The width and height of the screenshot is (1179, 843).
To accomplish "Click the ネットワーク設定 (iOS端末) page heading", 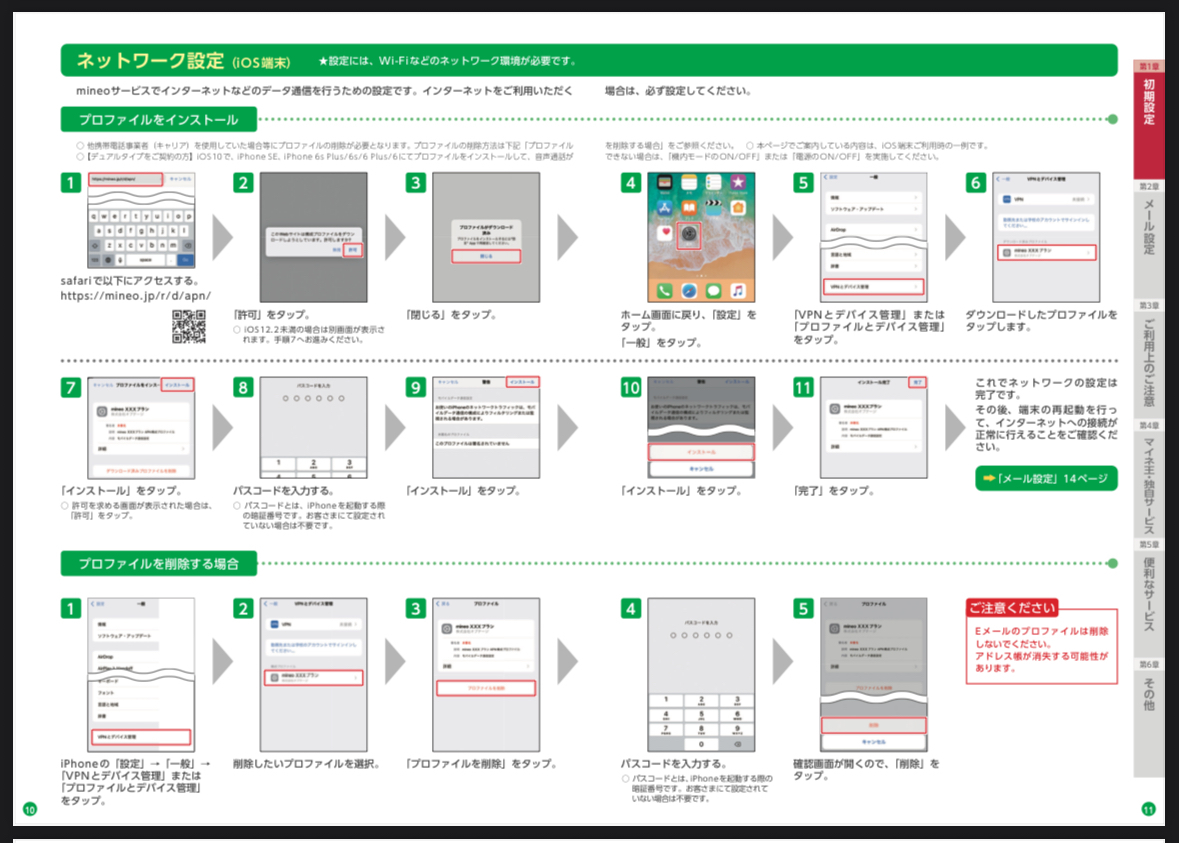I will coord(183,61).
